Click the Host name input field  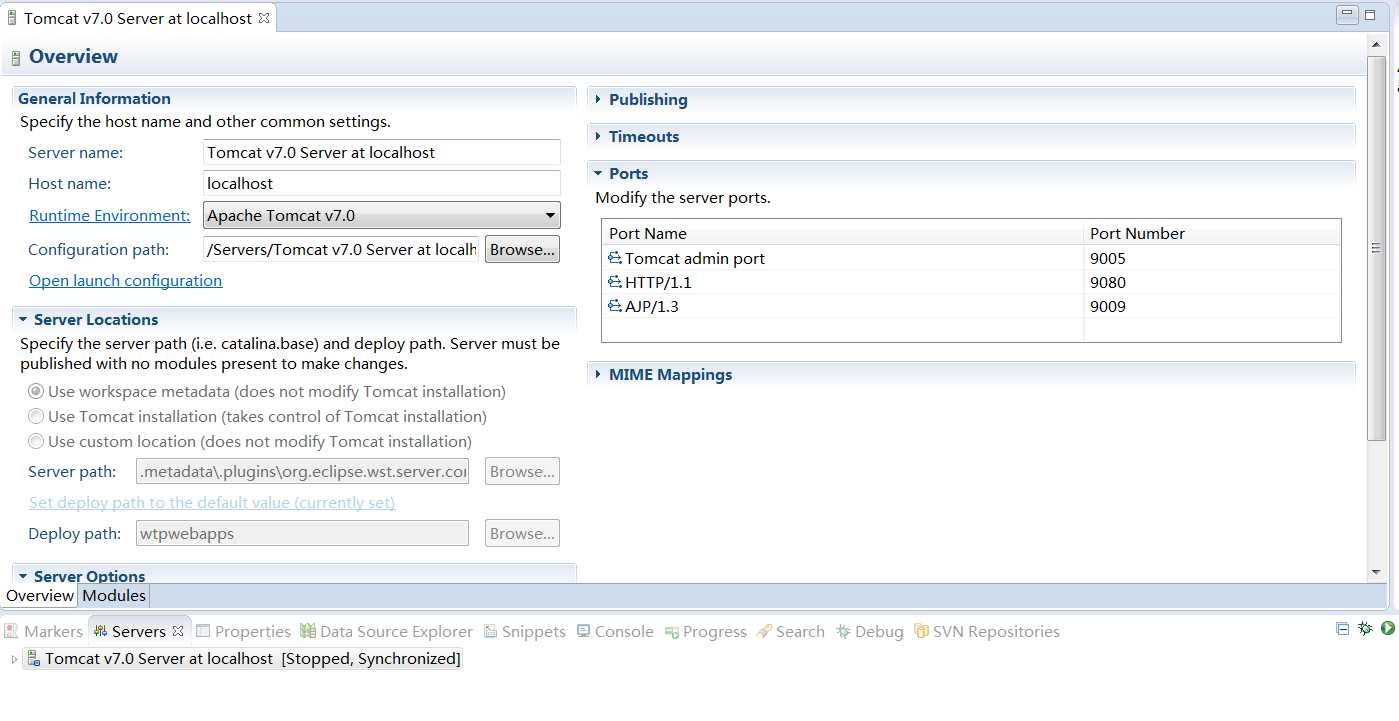[x=381, y=183]
